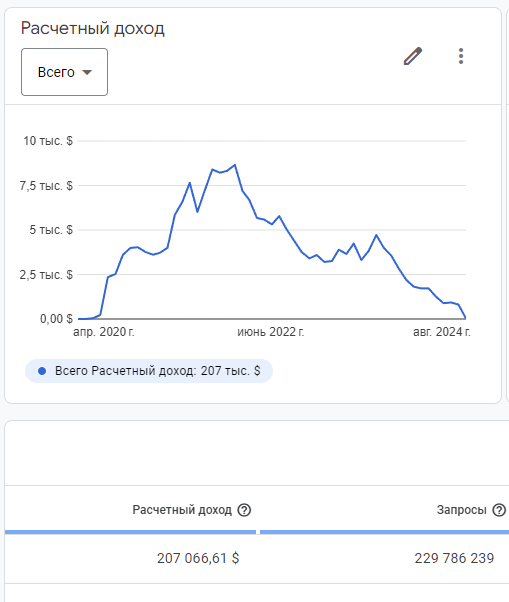Toggle the Всего Расчетный доход legend chip
The image size is (509, 602).
149,371
